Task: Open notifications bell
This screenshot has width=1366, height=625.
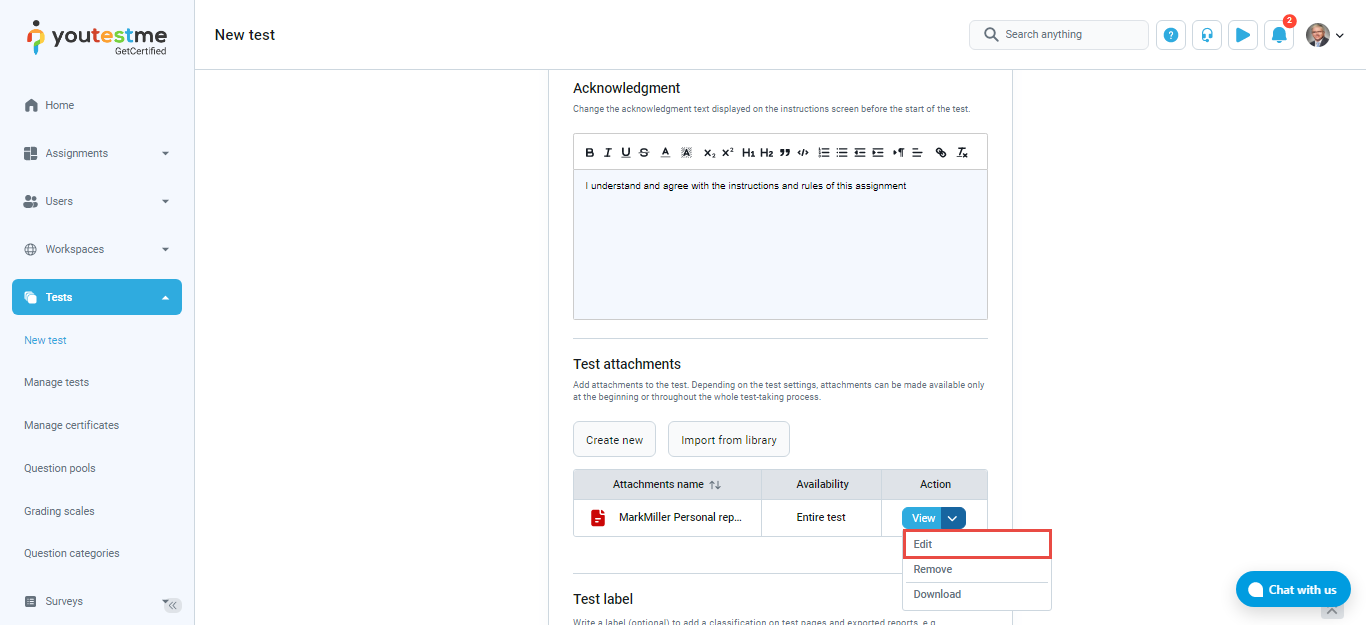Action: [x=1279, y=35]
